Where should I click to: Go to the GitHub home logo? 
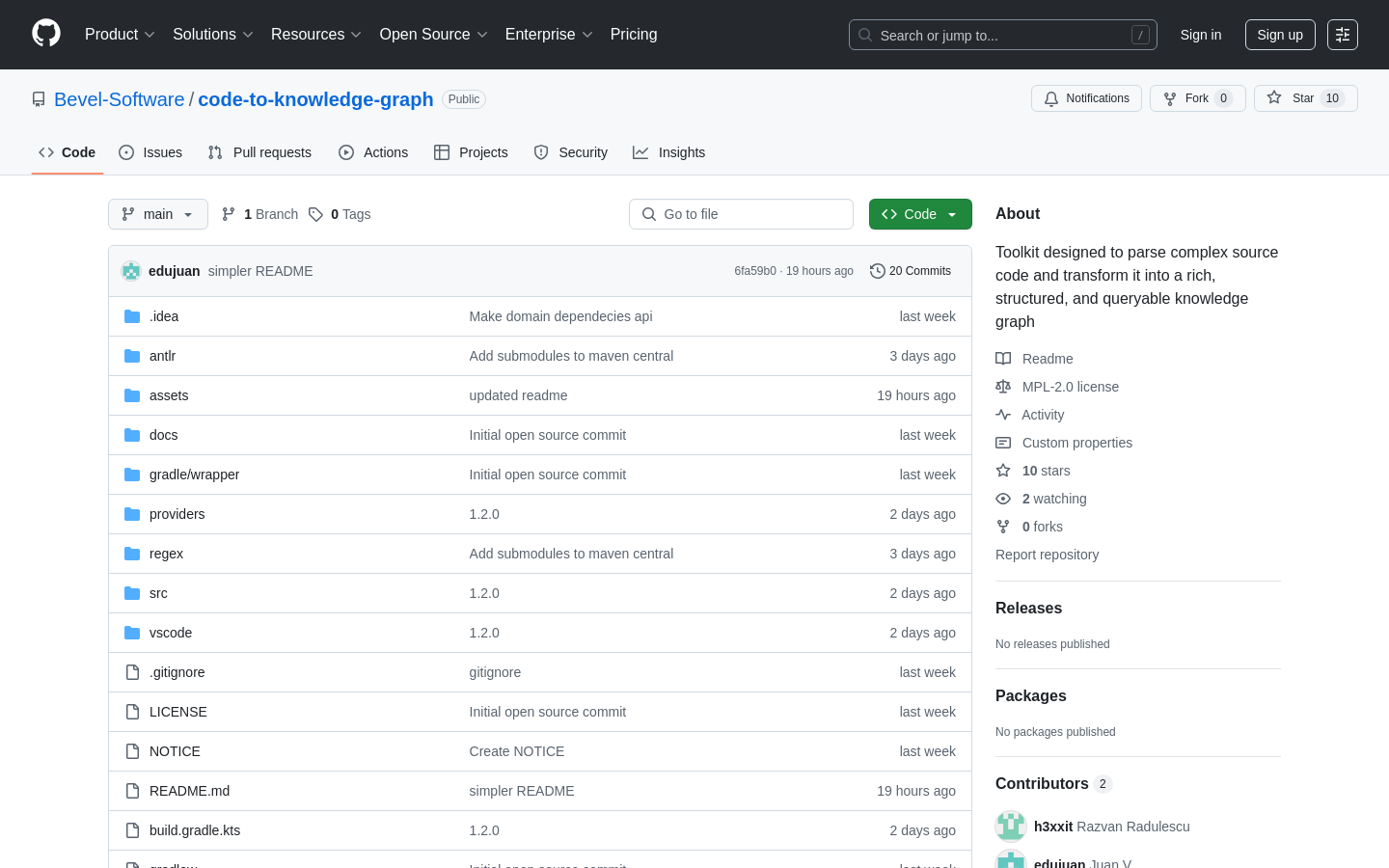click(46, 34)
